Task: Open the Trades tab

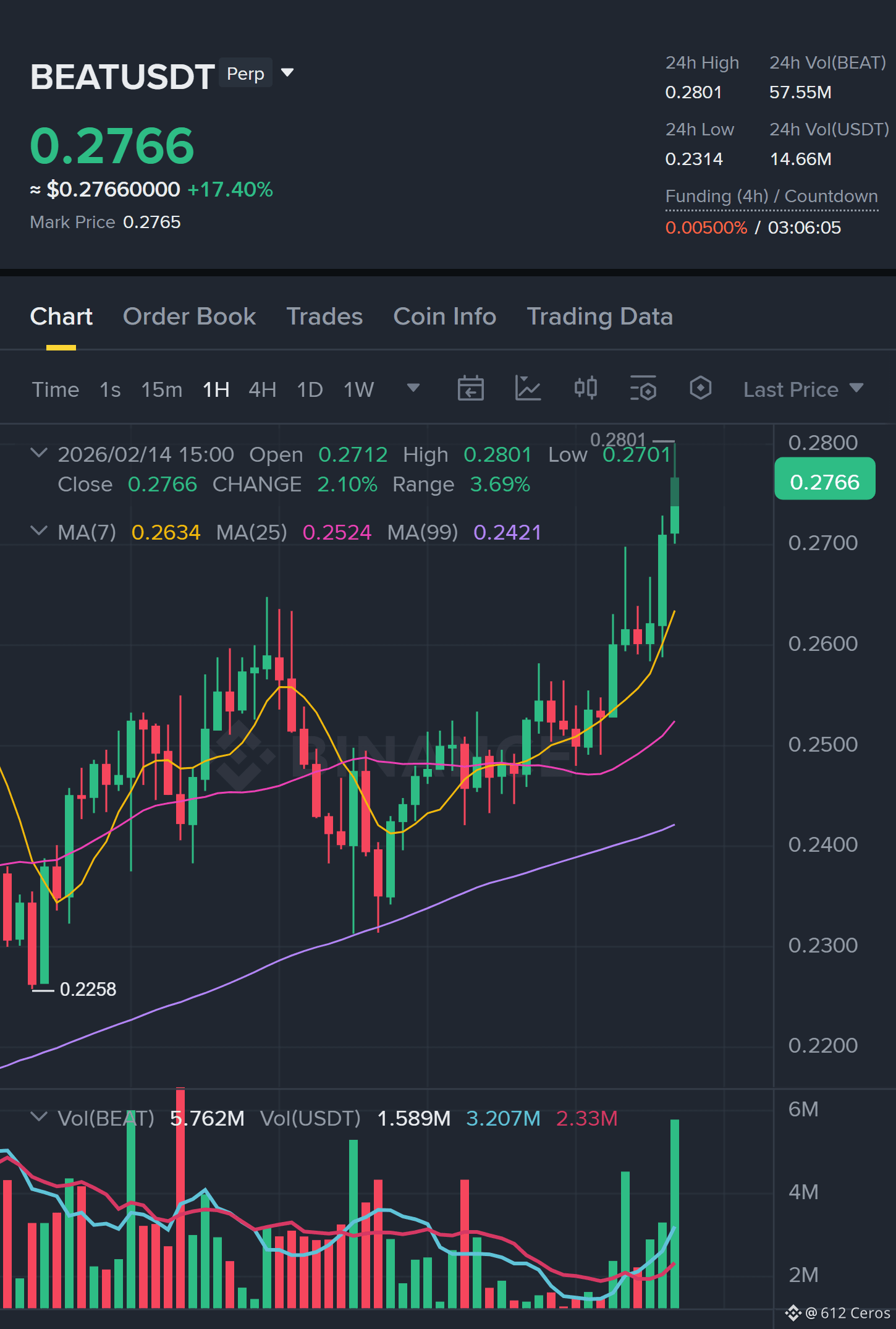Action: click(x=324, y=316)
